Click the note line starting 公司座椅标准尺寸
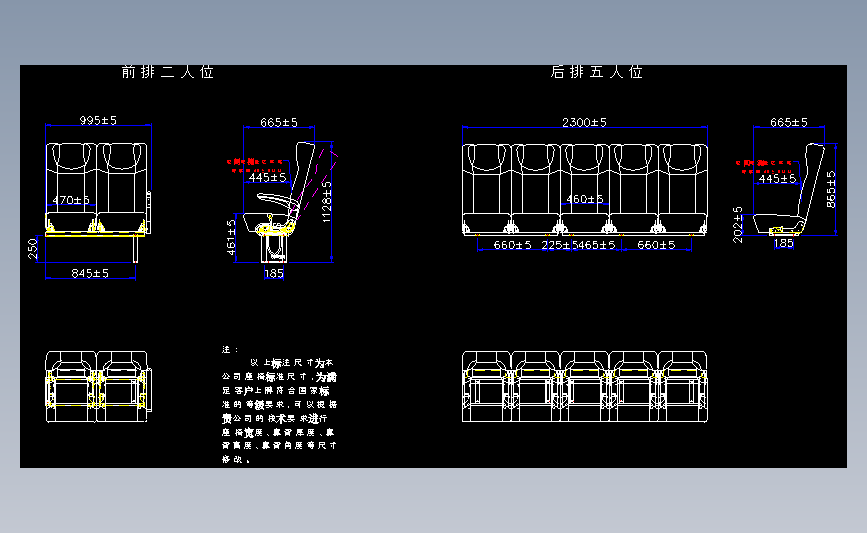 pyautogui.click(x=279, y=377)
